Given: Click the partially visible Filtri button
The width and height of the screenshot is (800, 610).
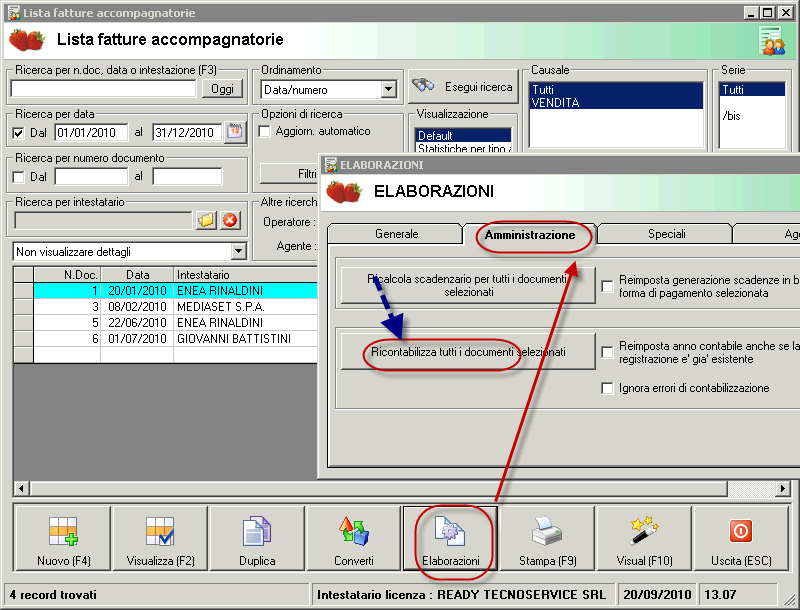Looking at the screenshot, I should click(x=289, y=174).
